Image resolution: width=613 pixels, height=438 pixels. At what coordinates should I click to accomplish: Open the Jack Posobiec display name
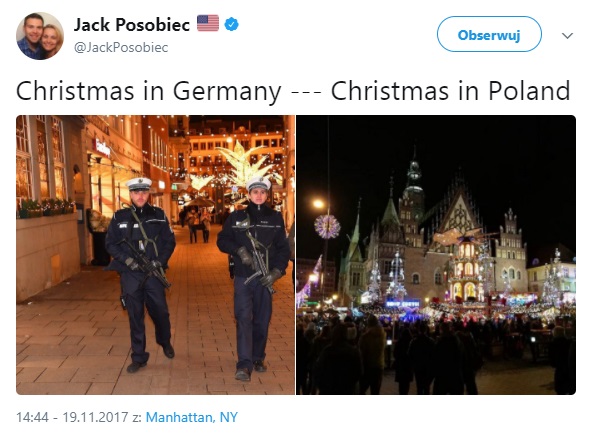click(132, 25)
